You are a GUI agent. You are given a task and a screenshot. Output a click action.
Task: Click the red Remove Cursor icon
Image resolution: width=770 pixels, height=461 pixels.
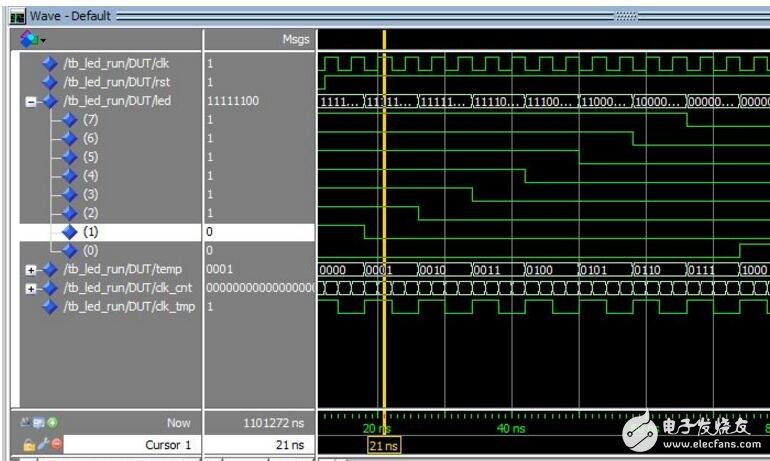click(56, 444)
